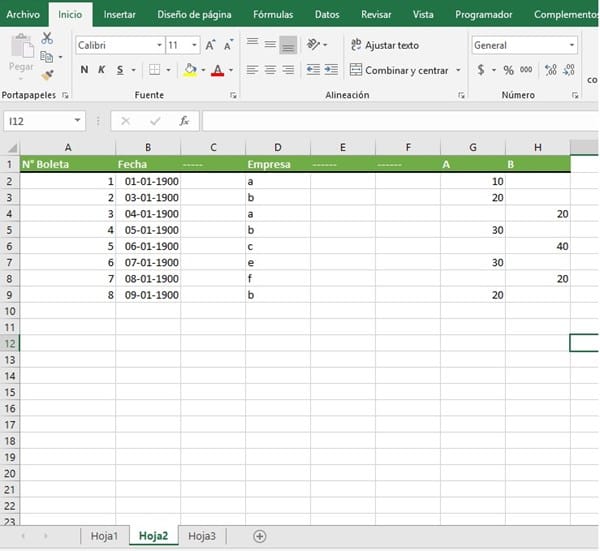Viewport: 600px width, 551px height.
Task: Expand the Combinar y centrar dropdown arrow
Action: (458, 71)
